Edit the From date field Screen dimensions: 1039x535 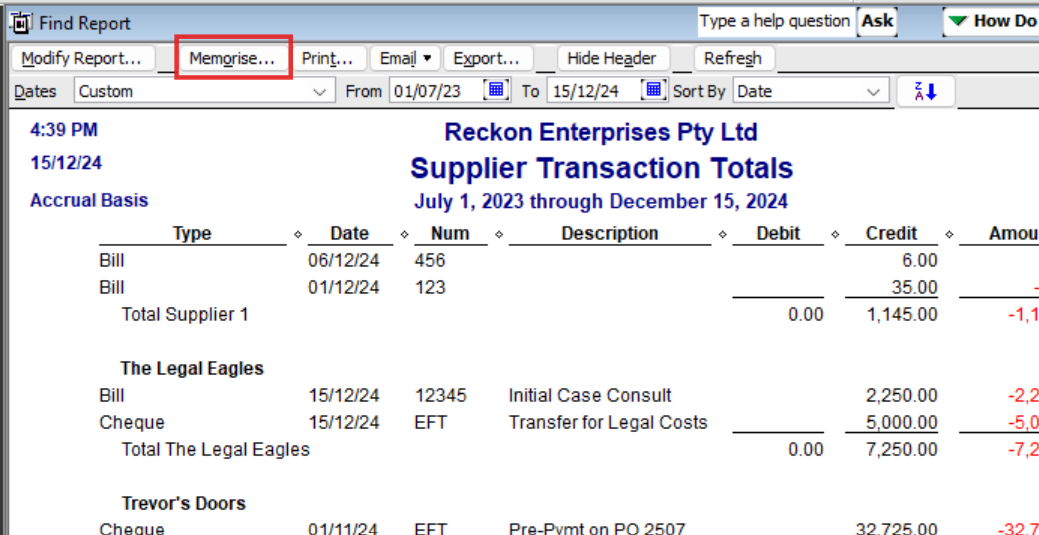(x=436, y=91)
